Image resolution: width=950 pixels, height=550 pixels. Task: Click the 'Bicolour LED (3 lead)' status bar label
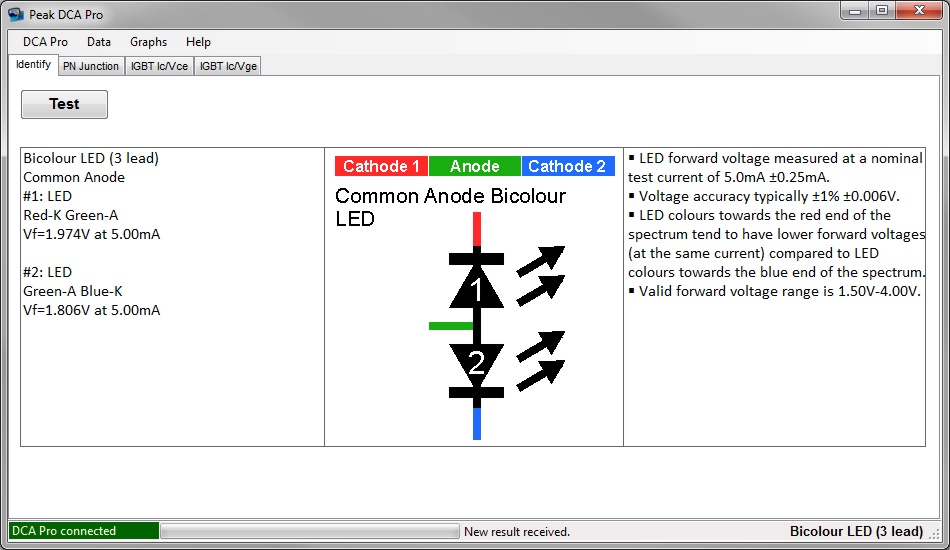[x=856, y=531]
